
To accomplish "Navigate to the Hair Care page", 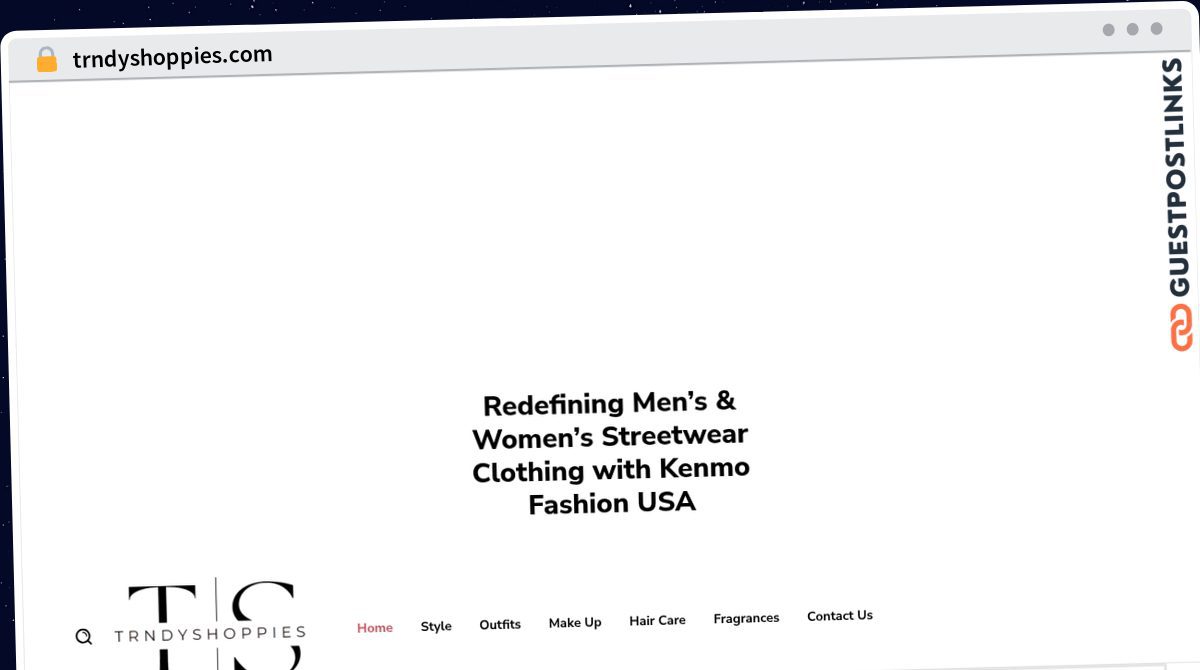I will pos(657,620).
